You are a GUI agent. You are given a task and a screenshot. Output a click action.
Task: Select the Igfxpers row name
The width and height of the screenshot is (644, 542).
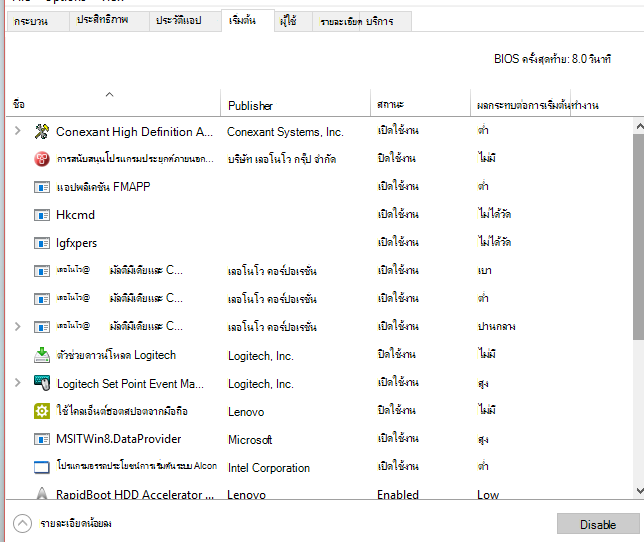pyautogui.click(x=76, y=243)
